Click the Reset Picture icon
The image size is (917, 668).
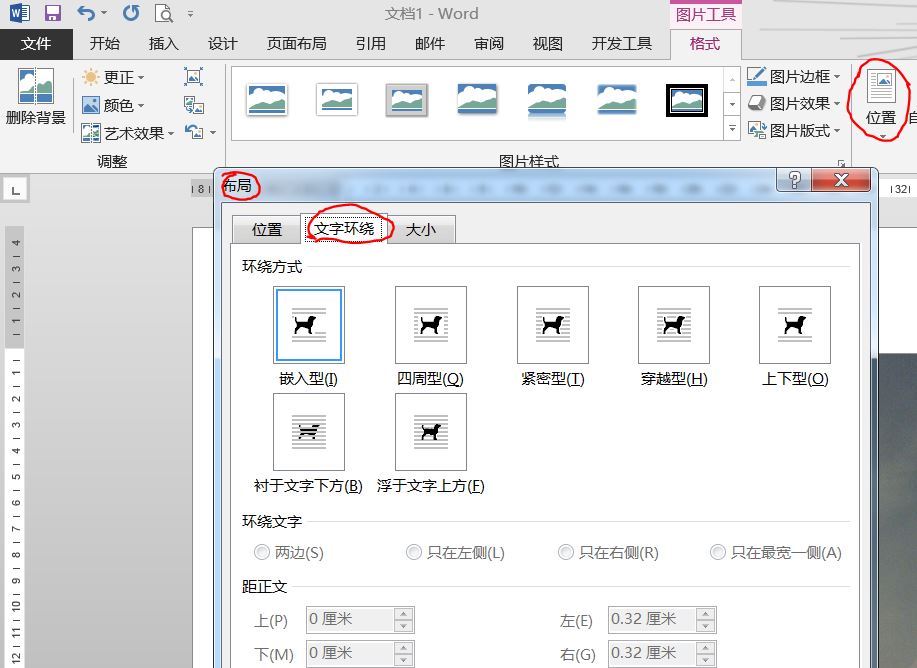pos(194,132)
